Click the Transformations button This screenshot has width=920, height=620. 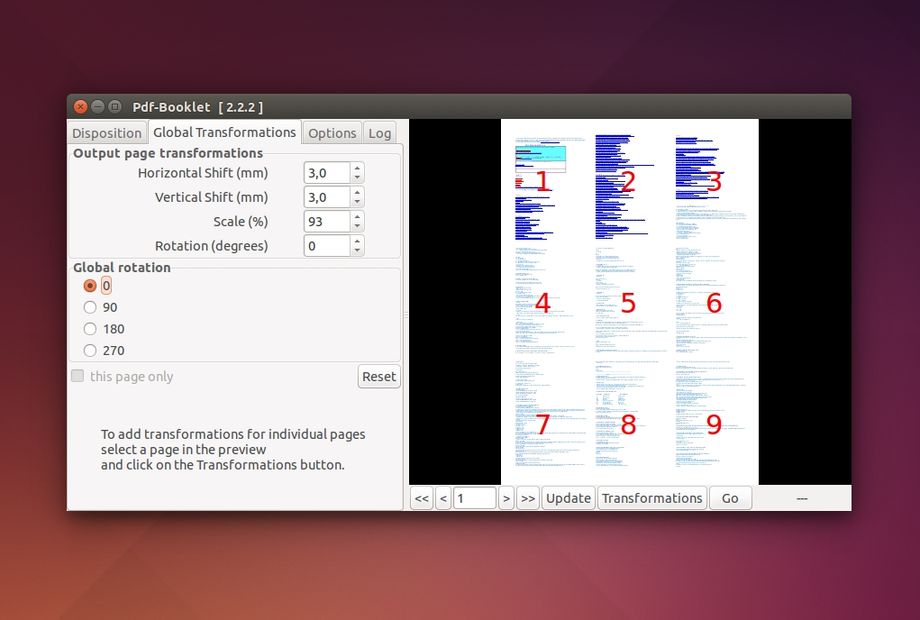click(652, 498)
